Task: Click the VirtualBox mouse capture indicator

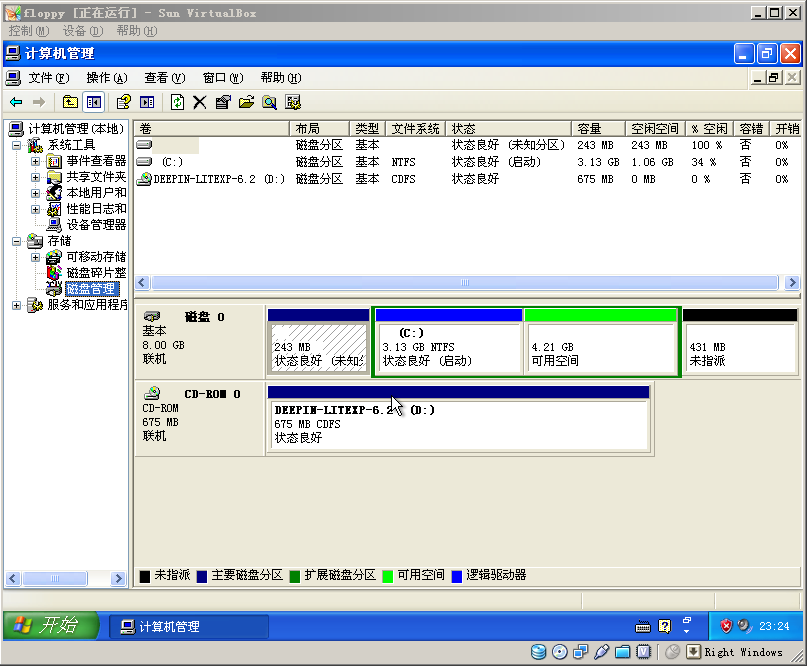Action: [672, 652]
